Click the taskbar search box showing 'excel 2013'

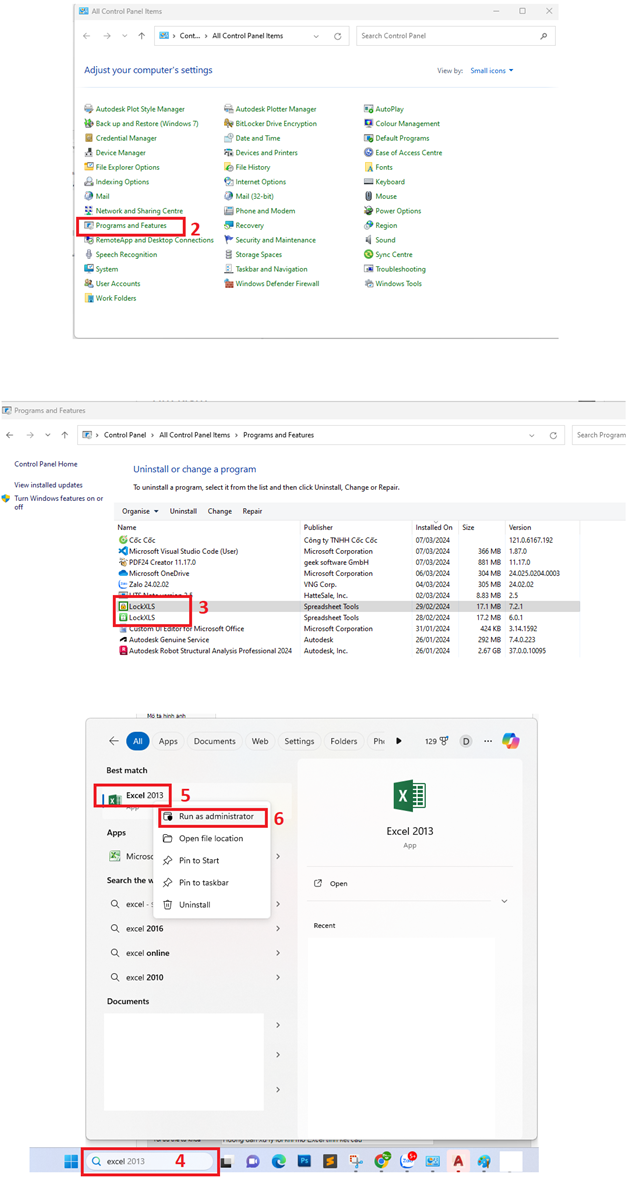coord(148,1162)
